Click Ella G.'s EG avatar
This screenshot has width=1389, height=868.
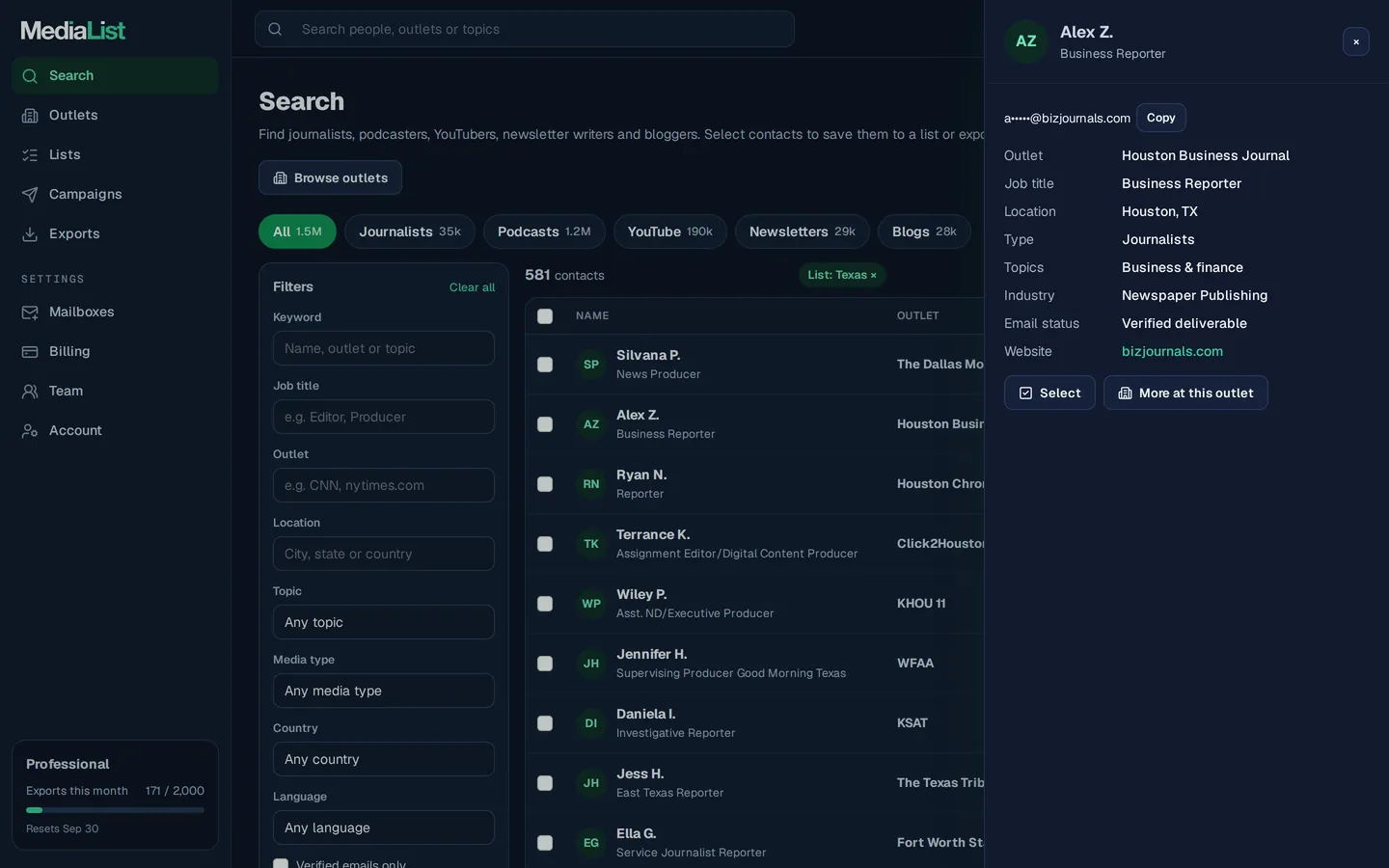pos(591,843)
